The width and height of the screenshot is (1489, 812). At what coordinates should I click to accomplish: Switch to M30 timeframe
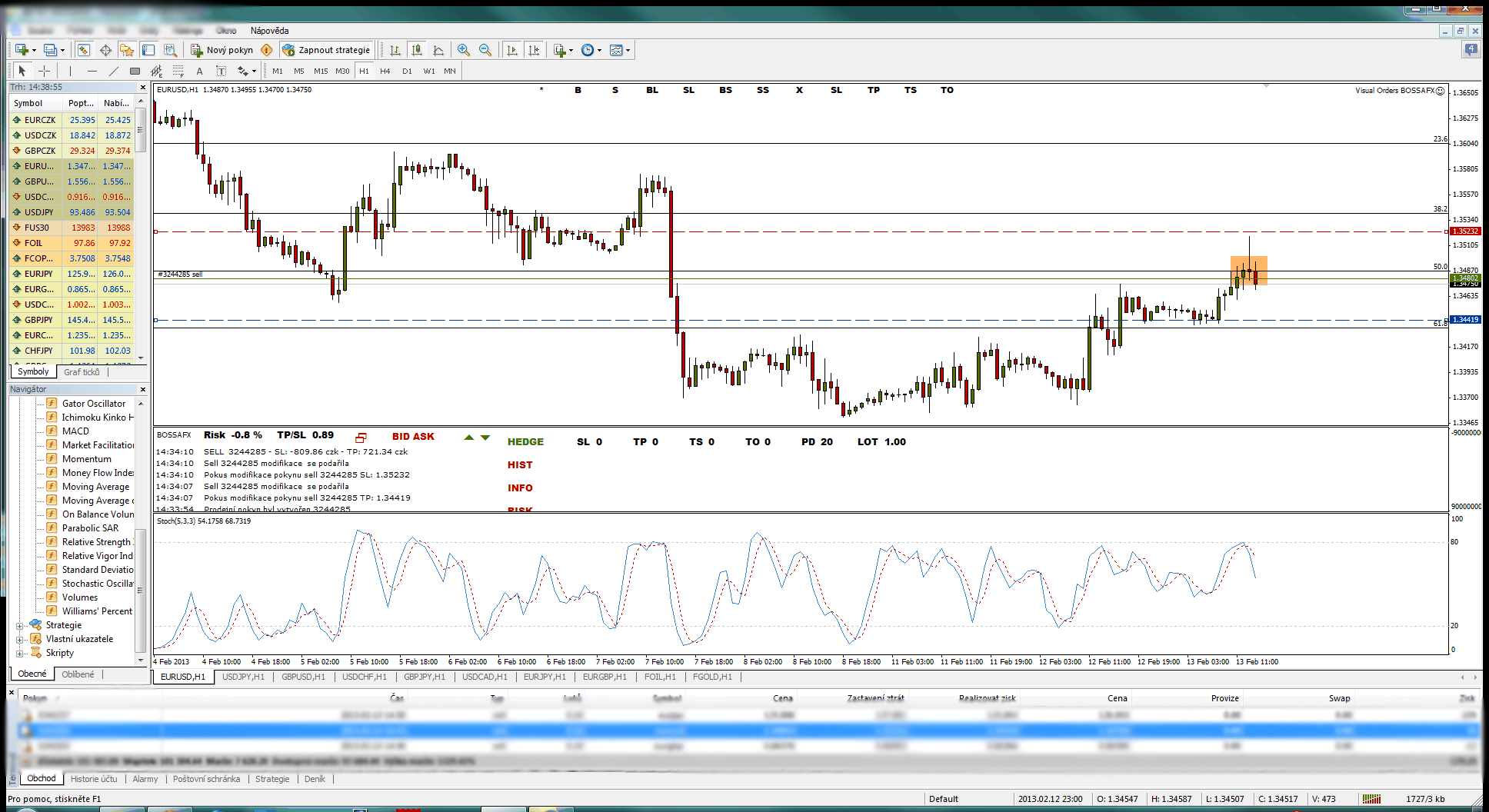pos(342,71)
